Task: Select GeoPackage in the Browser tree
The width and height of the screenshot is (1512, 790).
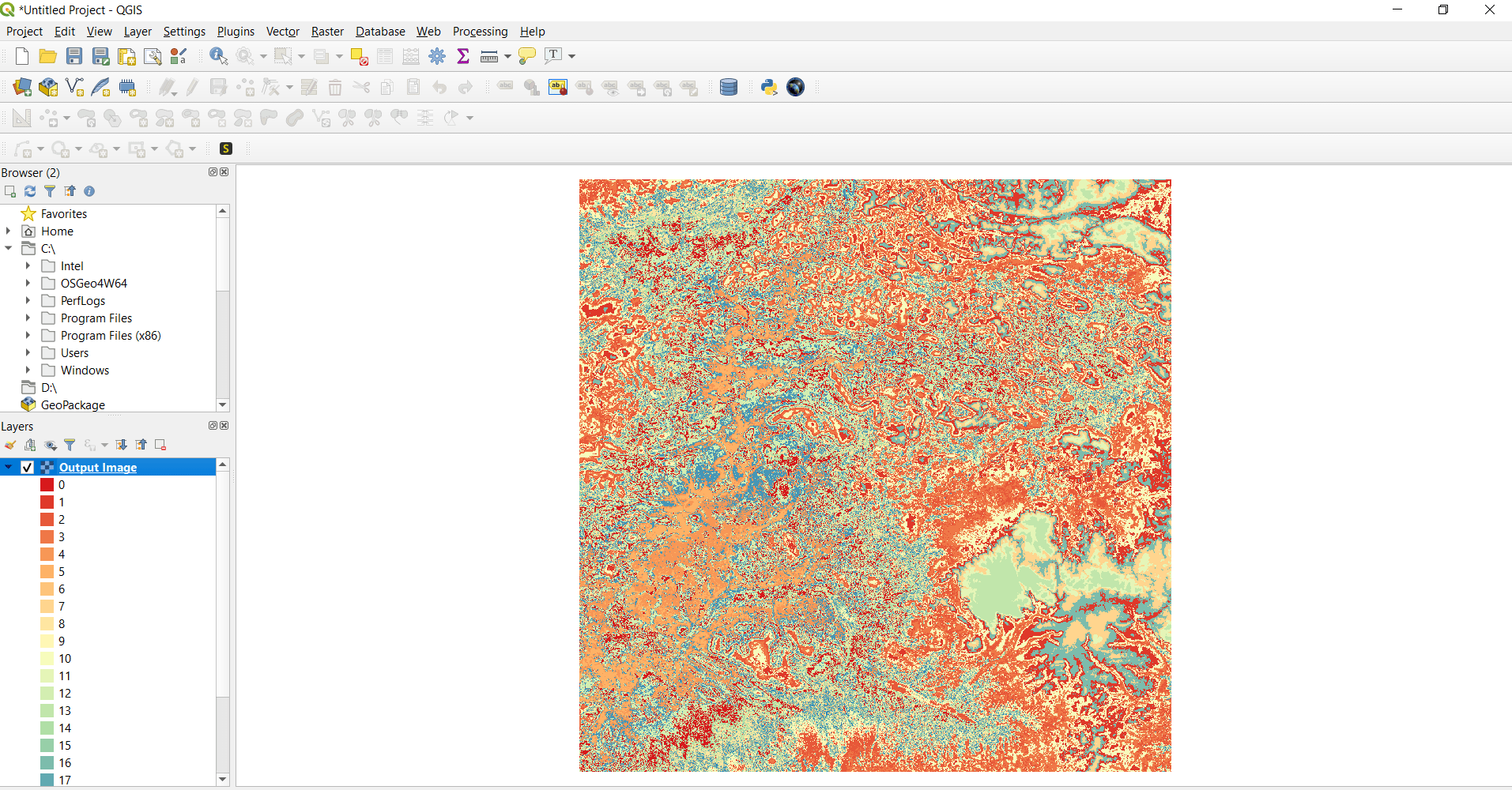Action: (x=73, y=404)
